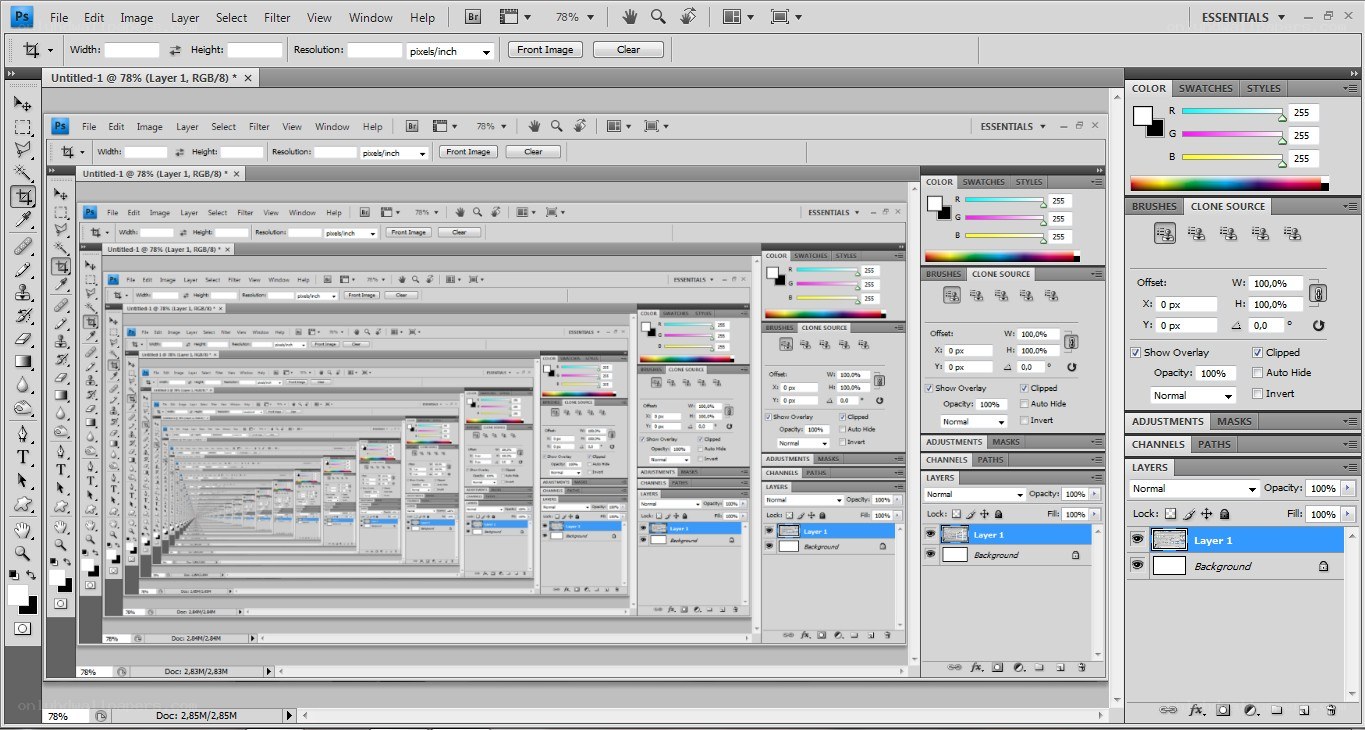
Task: Select the Gradient tool in outermost toolbox
Action: click(x=22, y=361)
